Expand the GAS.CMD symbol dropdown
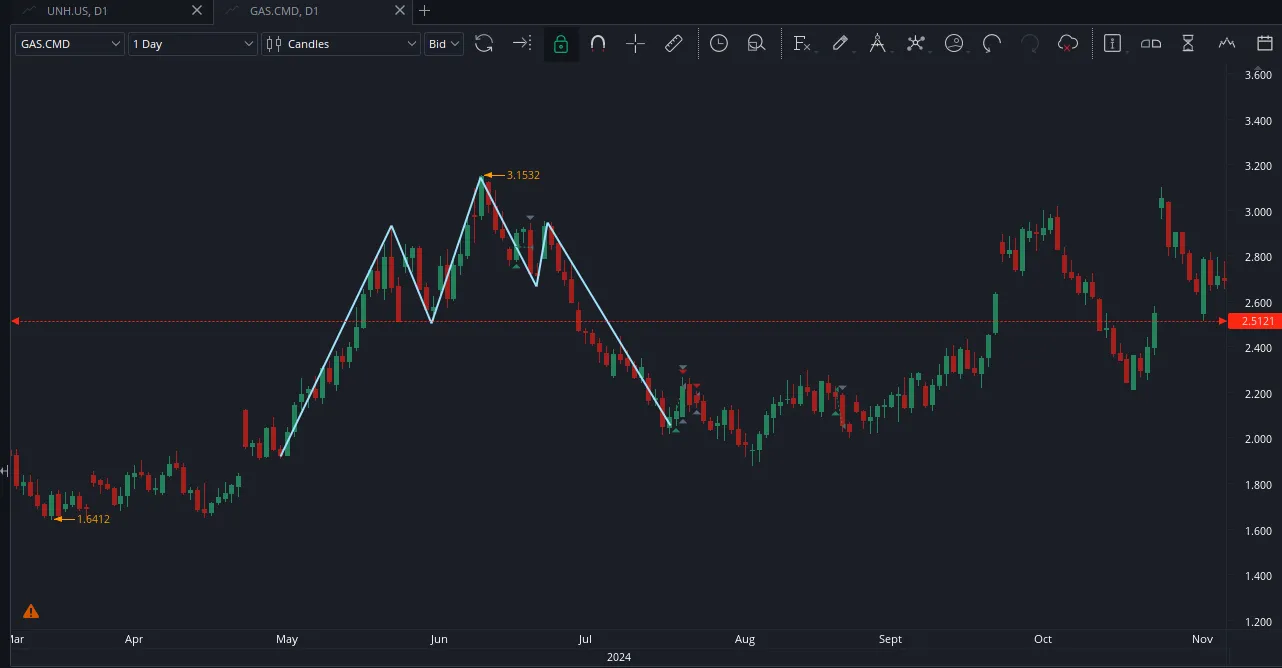The image size is (1282, 668). (x=69, y=44)
